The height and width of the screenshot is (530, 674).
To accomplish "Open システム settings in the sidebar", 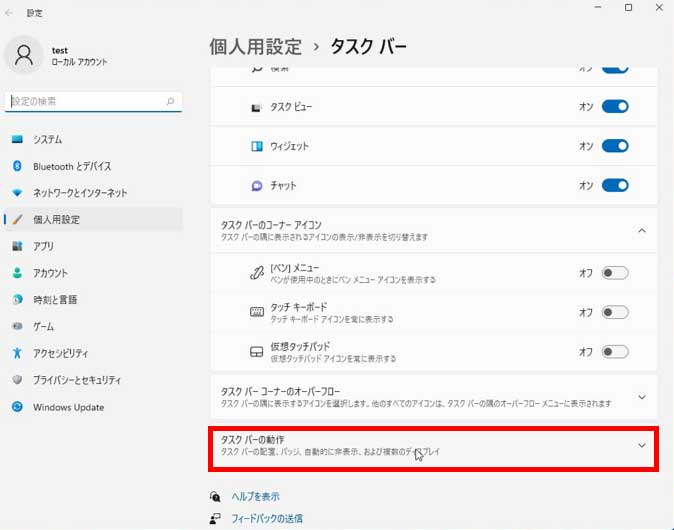I will (x=47, y=139).
